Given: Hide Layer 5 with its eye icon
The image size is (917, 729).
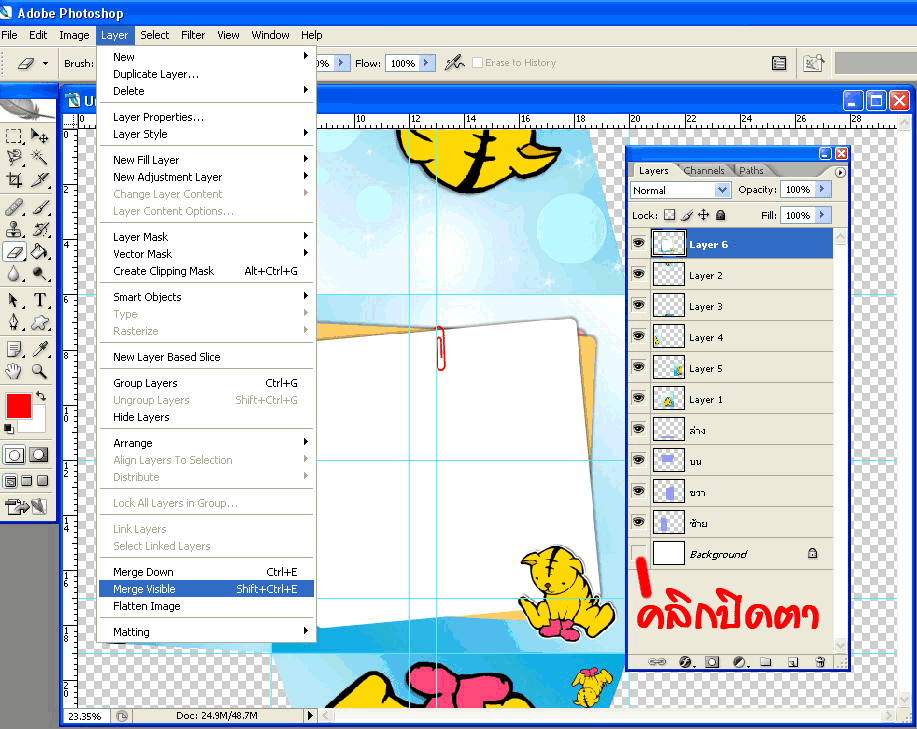Looking at the screenshot, I should 639,367.
